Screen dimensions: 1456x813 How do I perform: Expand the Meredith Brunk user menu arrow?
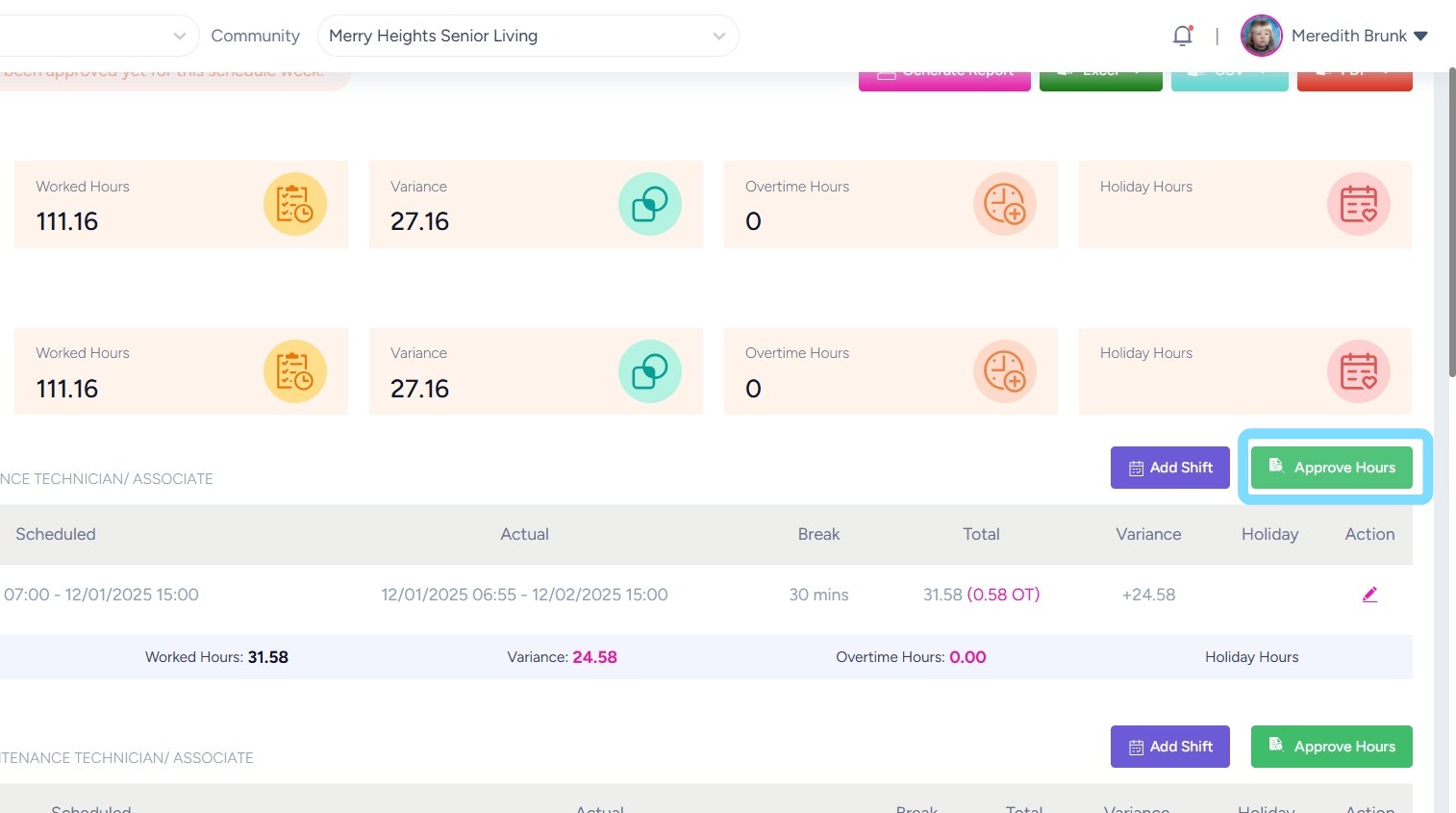[x=1420, y=36]
